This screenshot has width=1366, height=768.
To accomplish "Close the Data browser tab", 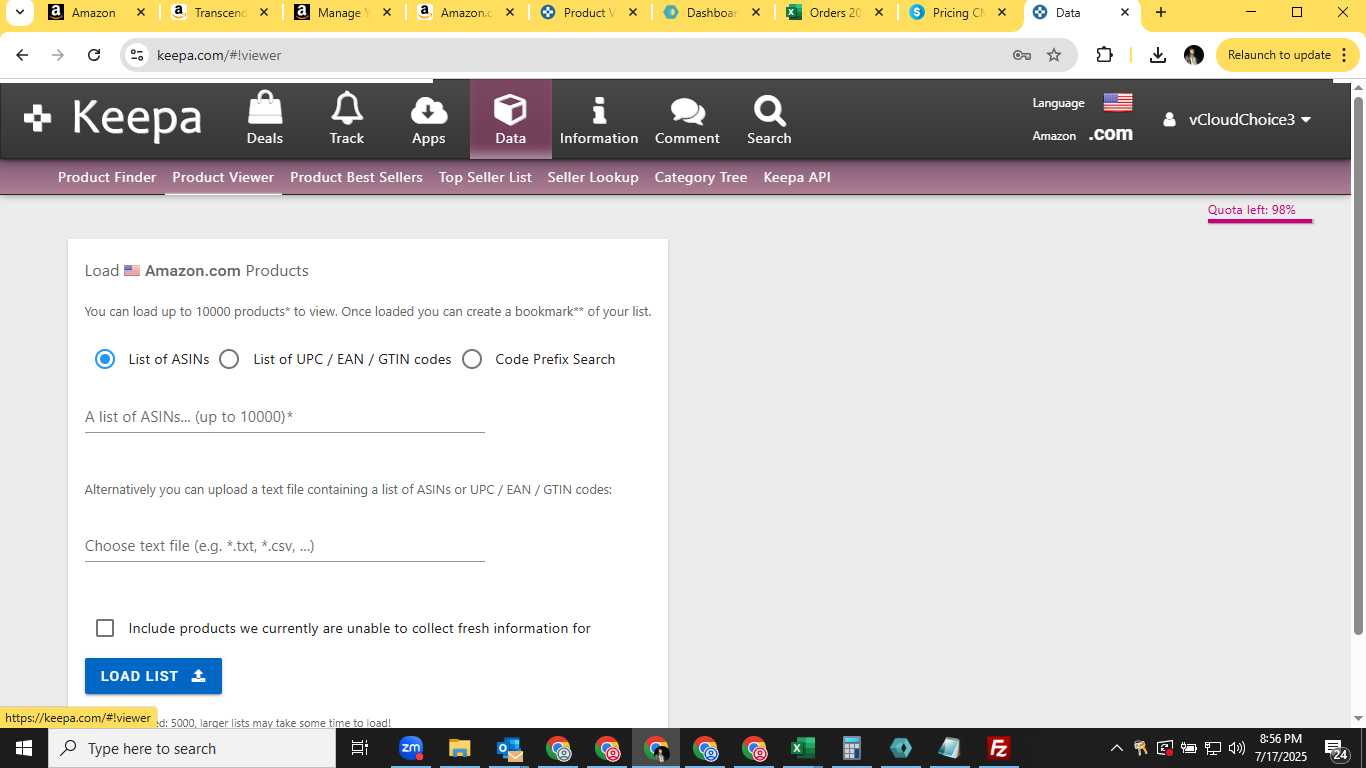I will pyautogui.click(x=1125, y=13).
